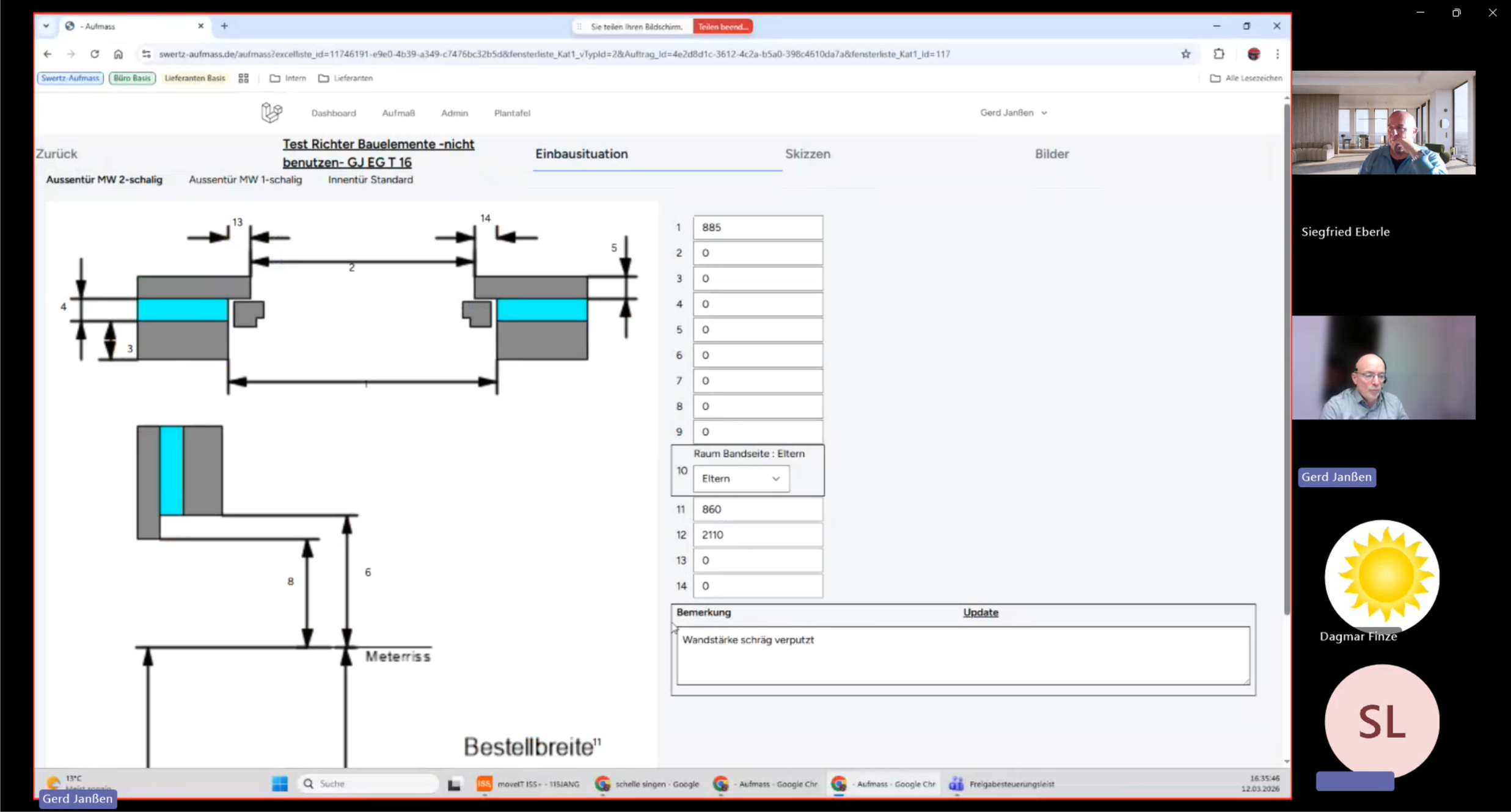Image resolution: width=1511 pixels, height=812 pixels.
Task: Switch to the Skizzen tab
Action: tap(807, 154)
